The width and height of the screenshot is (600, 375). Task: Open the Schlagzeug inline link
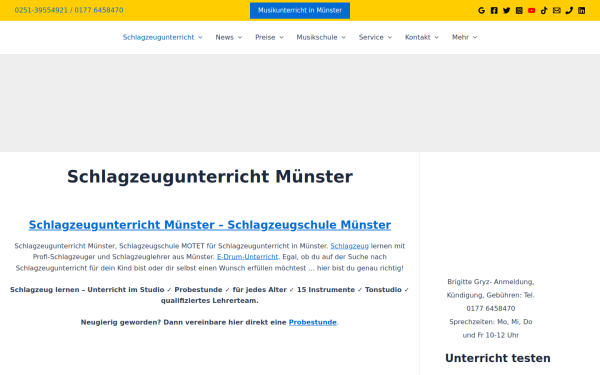(x=349, y=246)
